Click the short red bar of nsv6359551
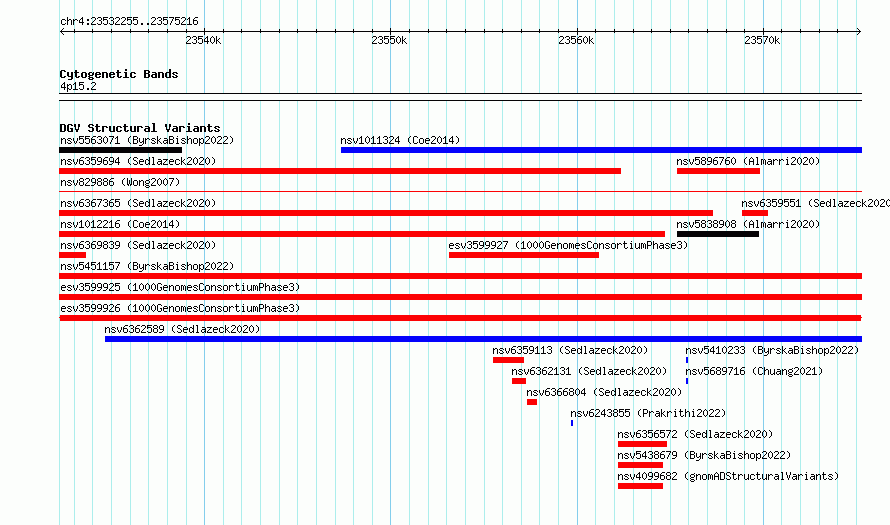 click(x=755, y=213)
